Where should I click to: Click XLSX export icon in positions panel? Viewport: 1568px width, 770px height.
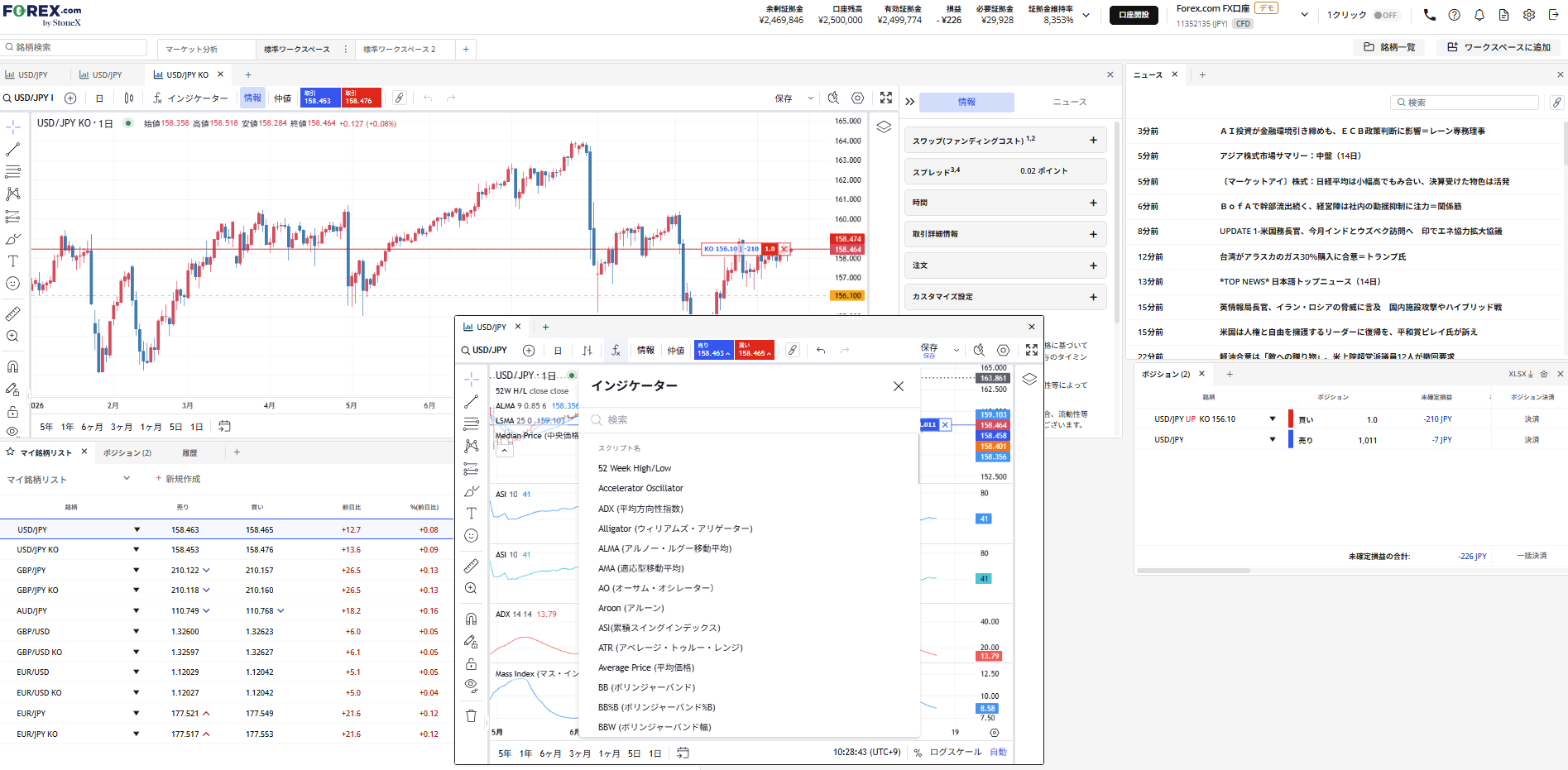tap(1521, 374)
